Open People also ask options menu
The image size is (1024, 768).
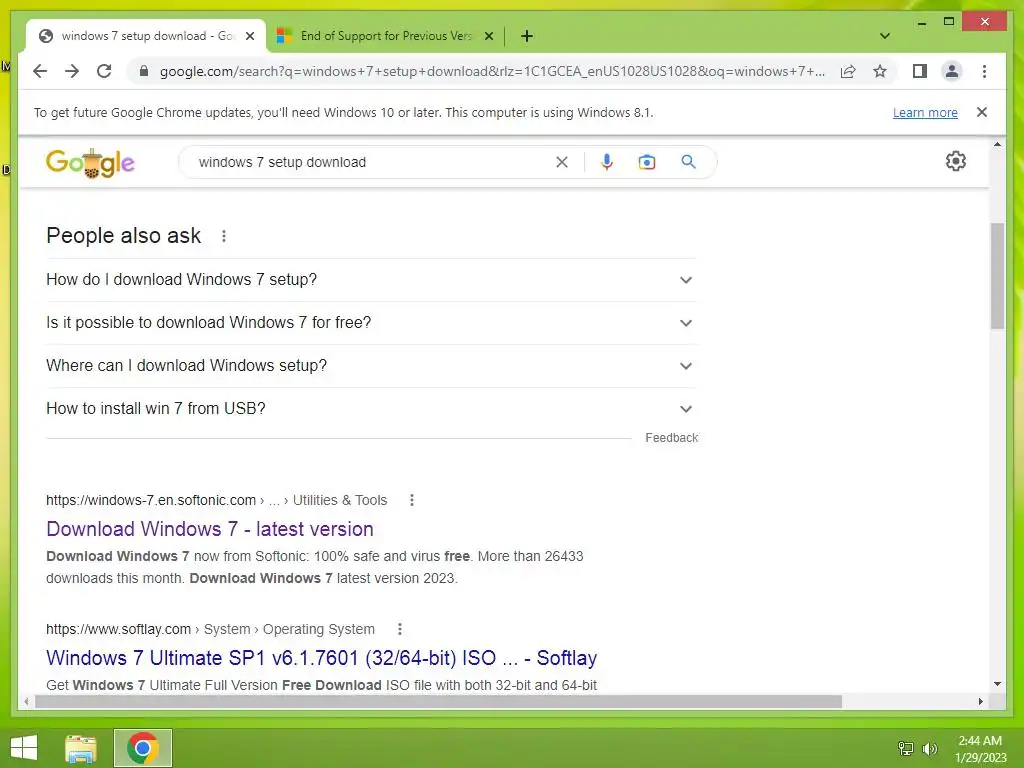click(224, 236)
